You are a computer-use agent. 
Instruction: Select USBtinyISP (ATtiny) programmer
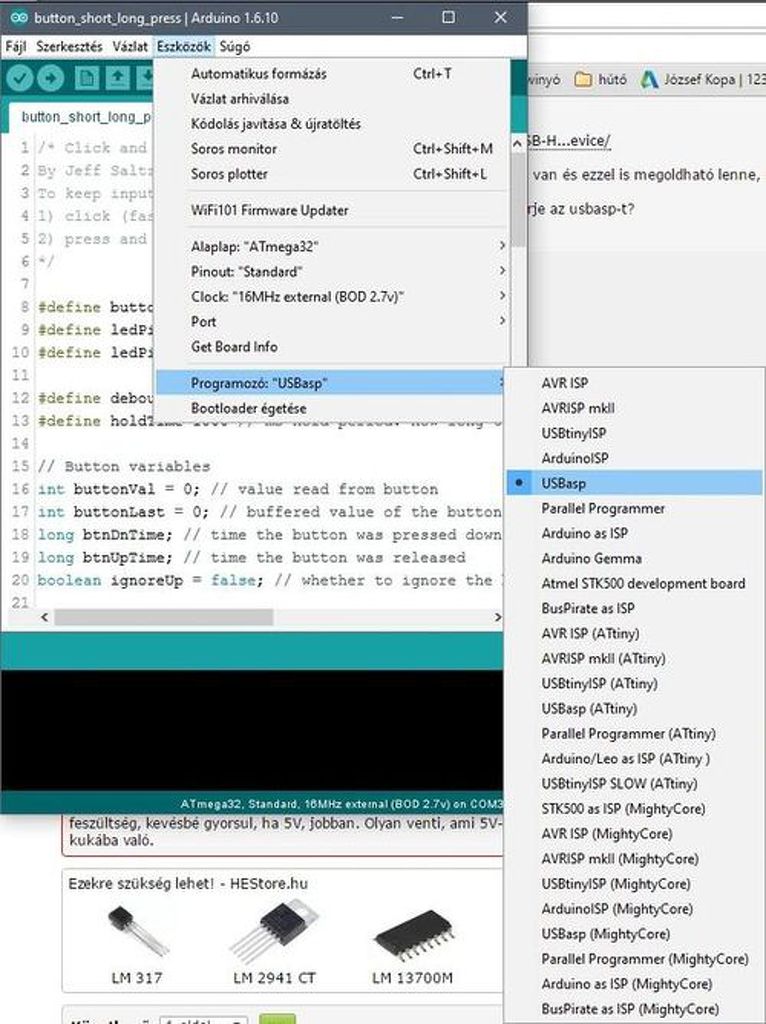(633, 683)
